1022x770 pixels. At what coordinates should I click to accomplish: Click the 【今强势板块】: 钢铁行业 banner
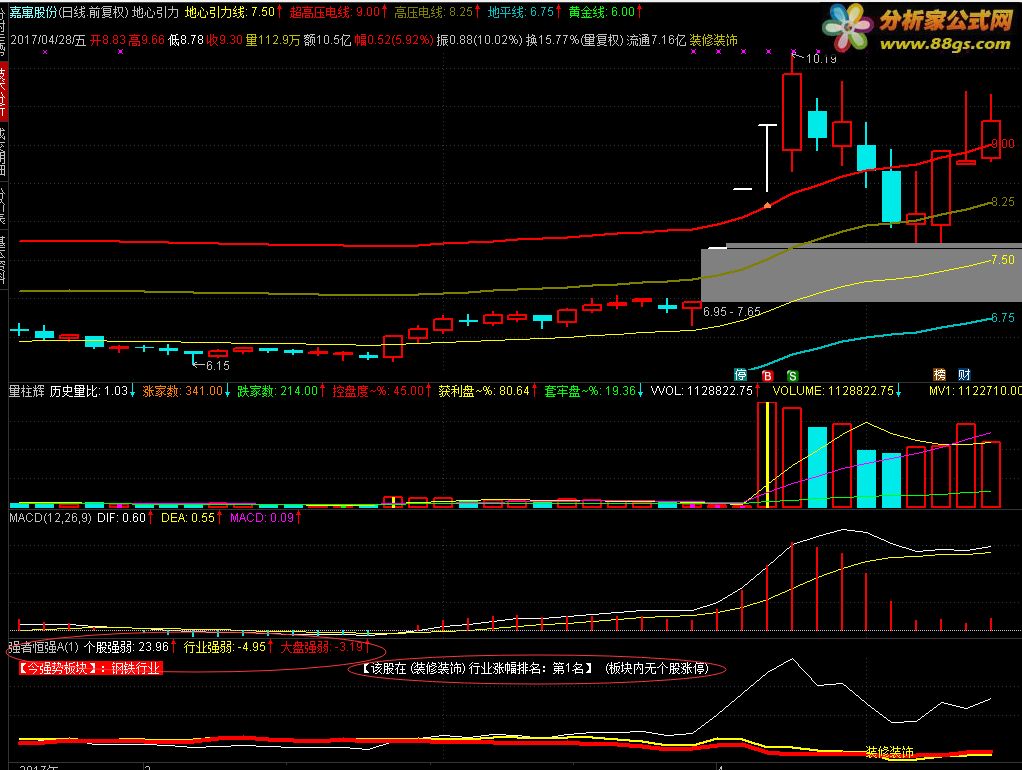pyautogui.click(x=90, y=668)
